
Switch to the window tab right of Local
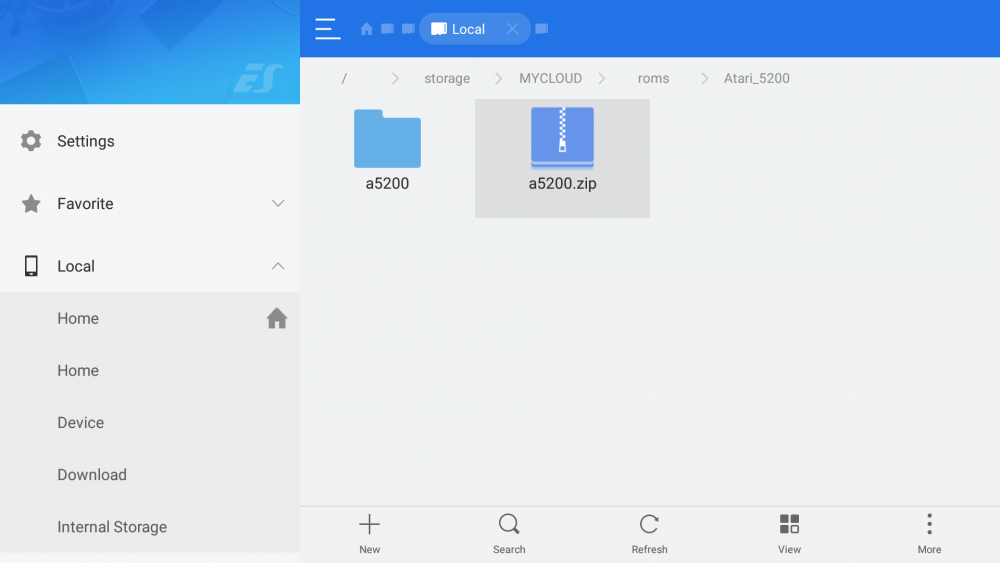tap(542, 29)
